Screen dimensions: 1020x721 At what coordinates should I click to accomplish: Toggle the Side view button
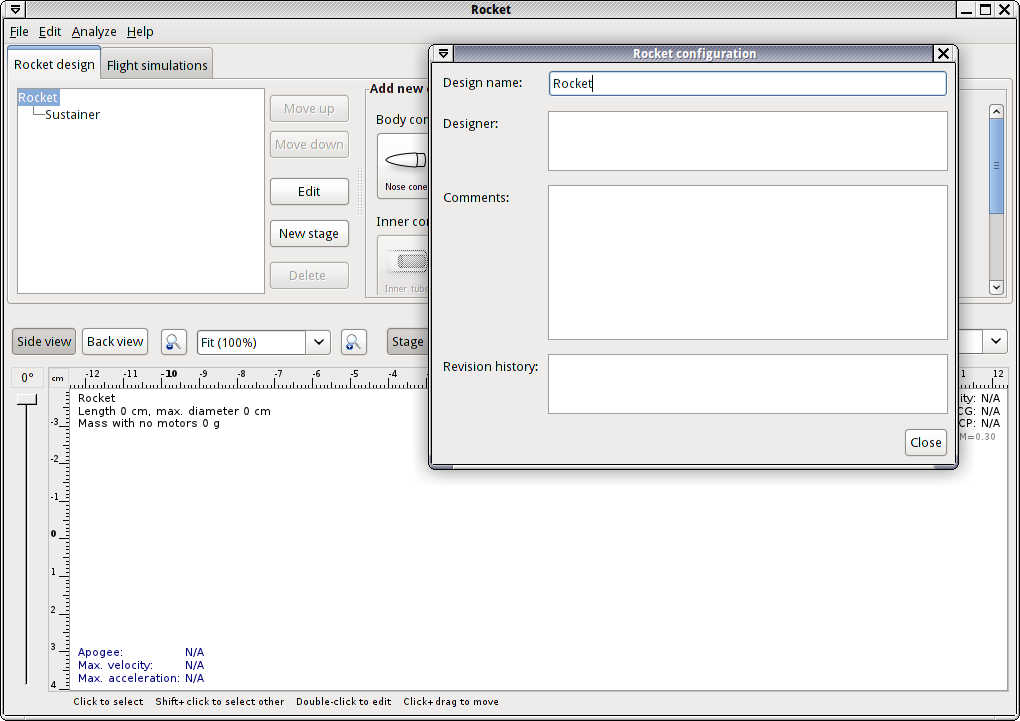point(44,342)
